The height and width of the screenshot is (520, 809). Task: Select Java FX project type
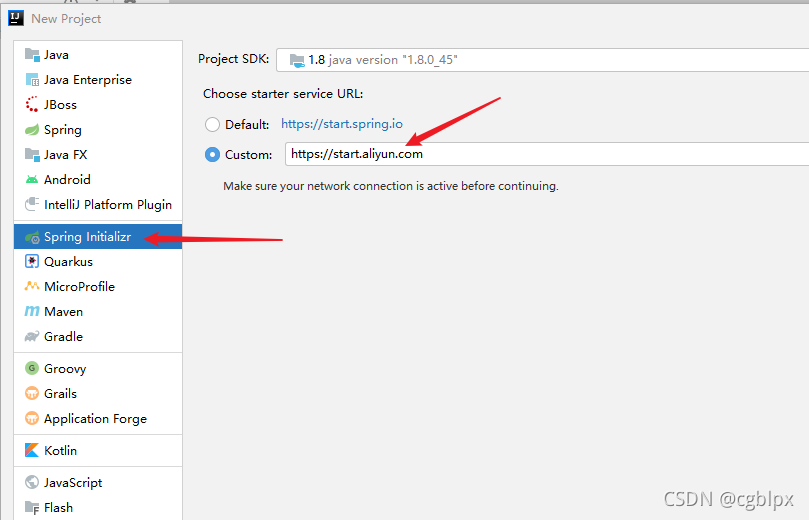pyautogui.click(x=98, y=154)
